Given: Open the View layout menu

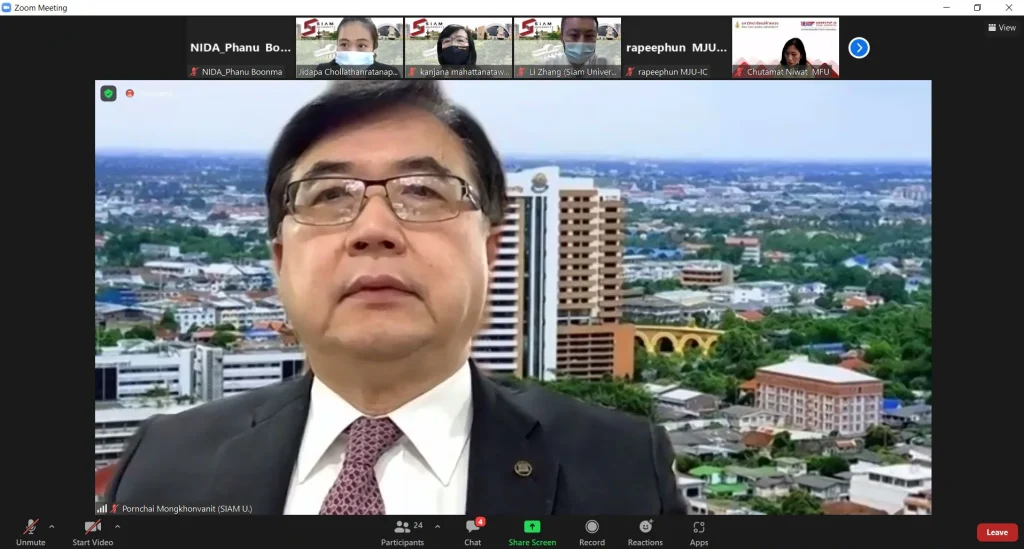Looking at the screenshot, I should [1002, 27].
